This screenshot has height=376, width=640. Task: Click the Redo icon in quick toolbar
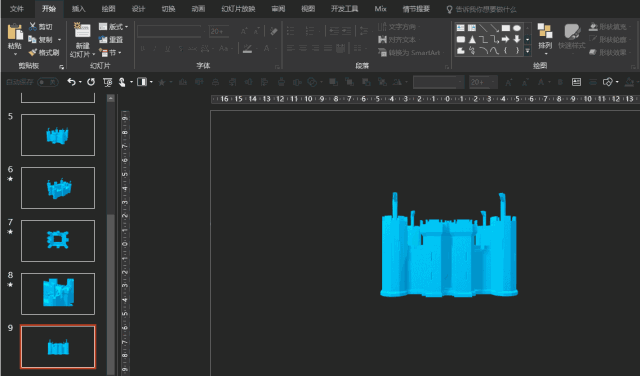coord(91,82)
